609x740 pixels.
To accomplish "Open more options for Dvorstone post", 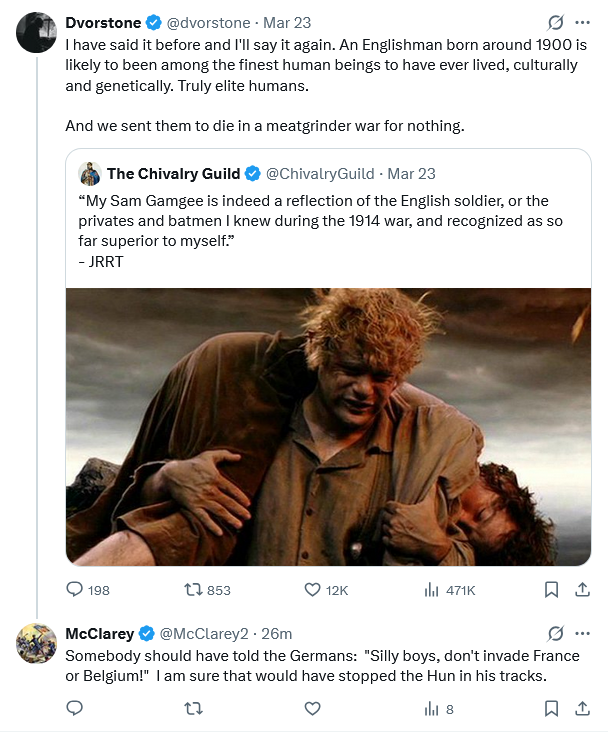I will click(x=582, y=22).
